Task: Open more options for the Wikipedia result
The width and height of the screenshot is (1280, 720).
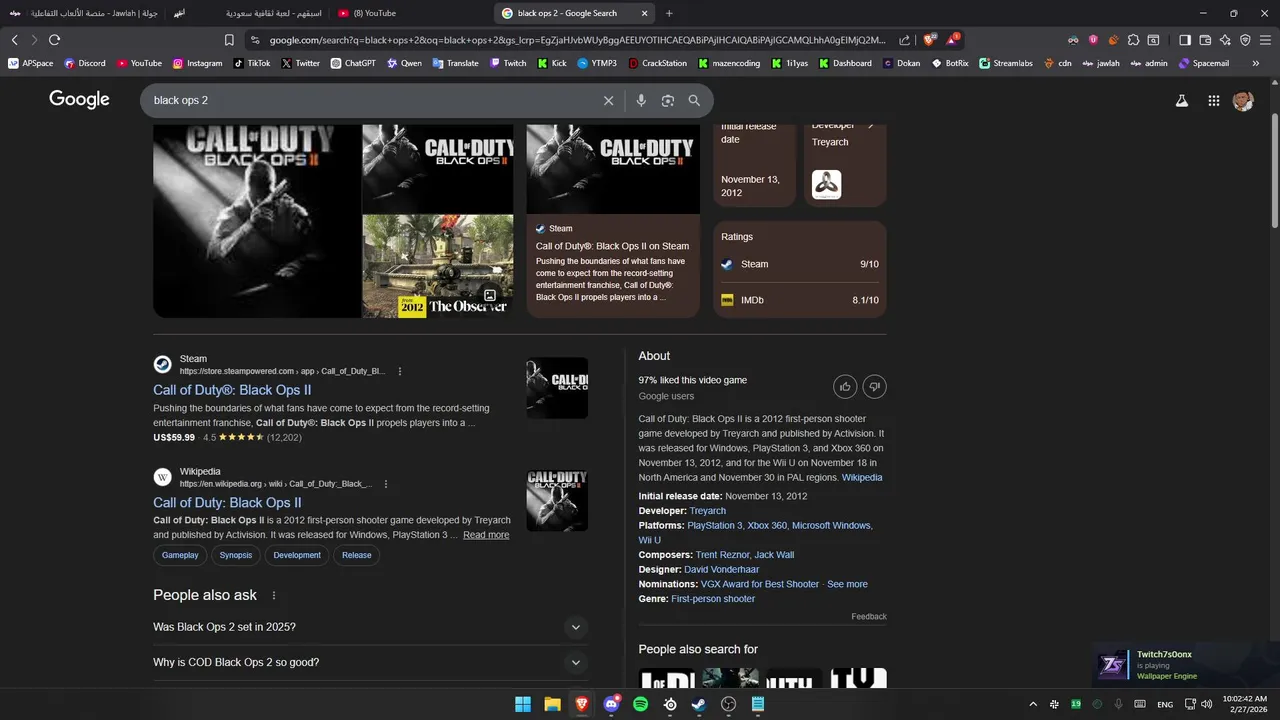Action: point(386,484)
